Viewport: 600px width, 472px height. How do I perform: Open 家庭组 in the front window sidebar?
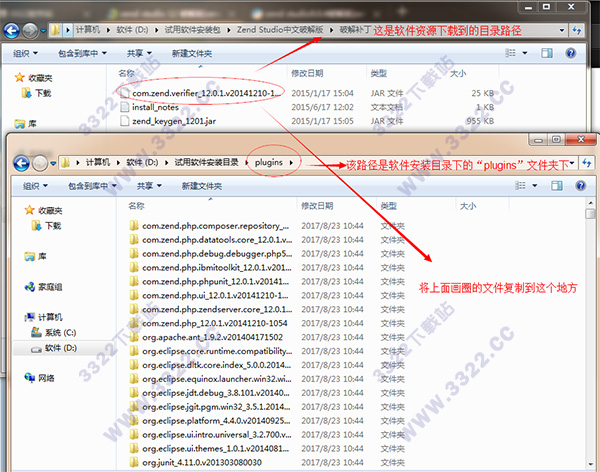pos(43,287)
